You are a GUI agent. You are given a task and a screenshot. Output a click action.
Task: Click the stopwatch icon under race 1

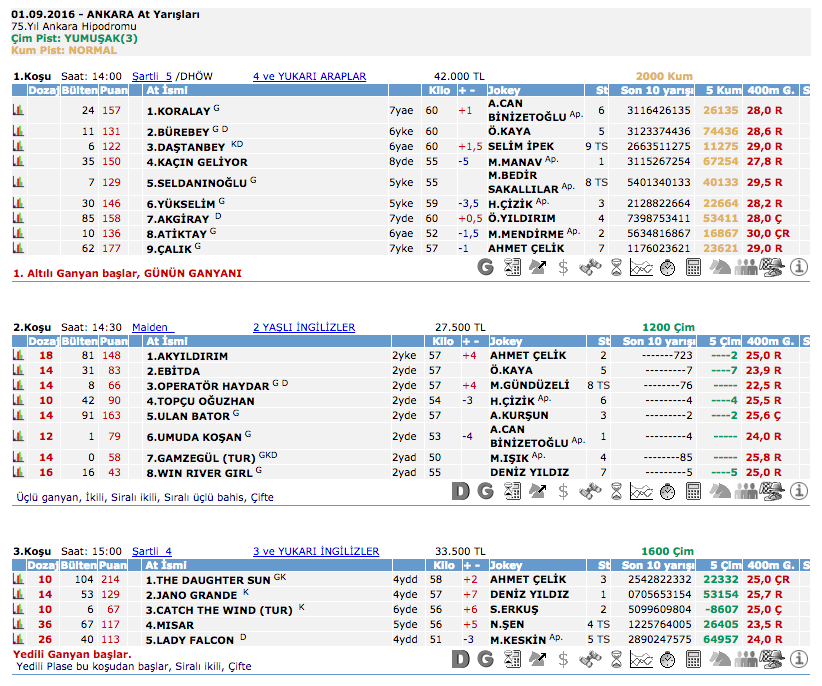(x=667, y=267)
